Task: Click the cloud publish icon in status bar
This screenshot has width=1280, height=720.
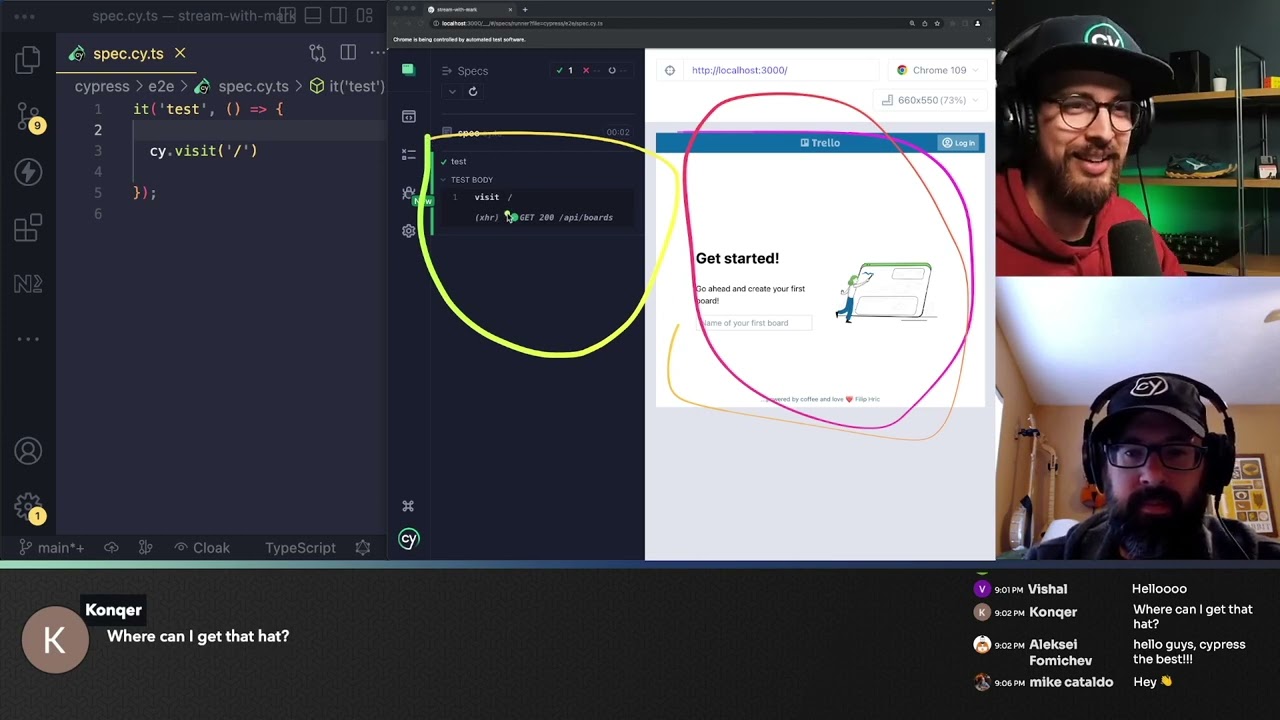Action: (111, 547)
